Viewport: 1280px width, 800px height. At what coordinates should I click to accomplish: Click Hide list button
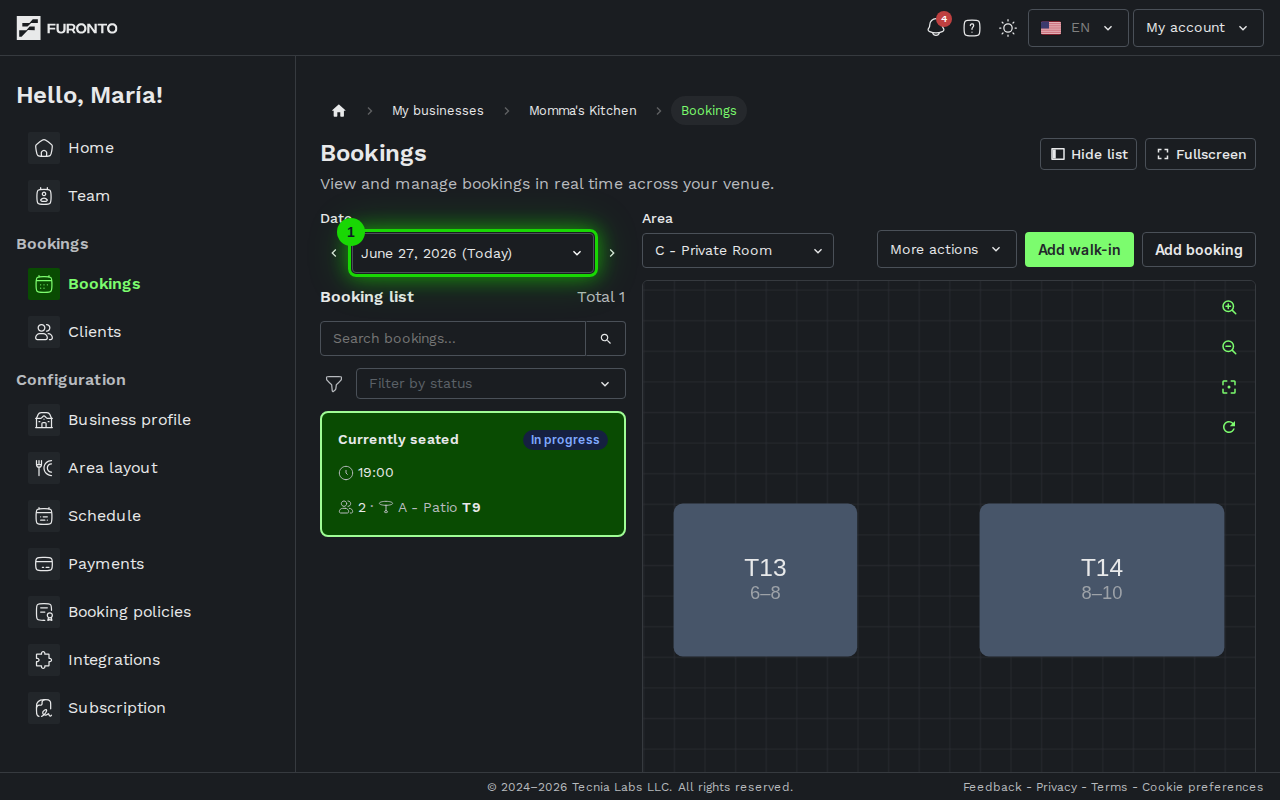(1088, 154)
